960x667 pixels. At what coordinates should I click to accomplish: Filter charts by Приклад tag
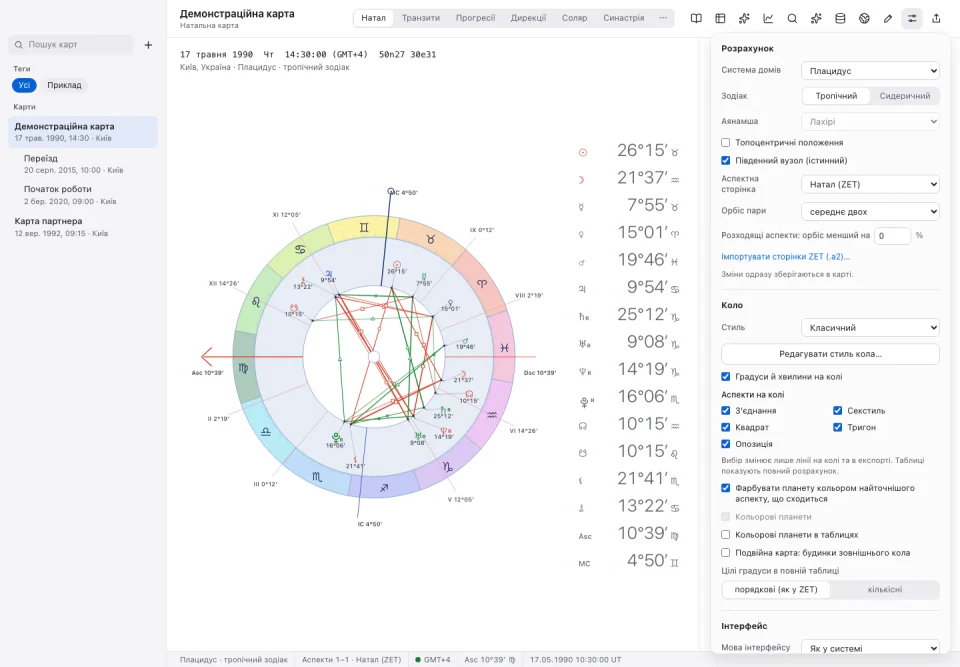pos(64,85)
